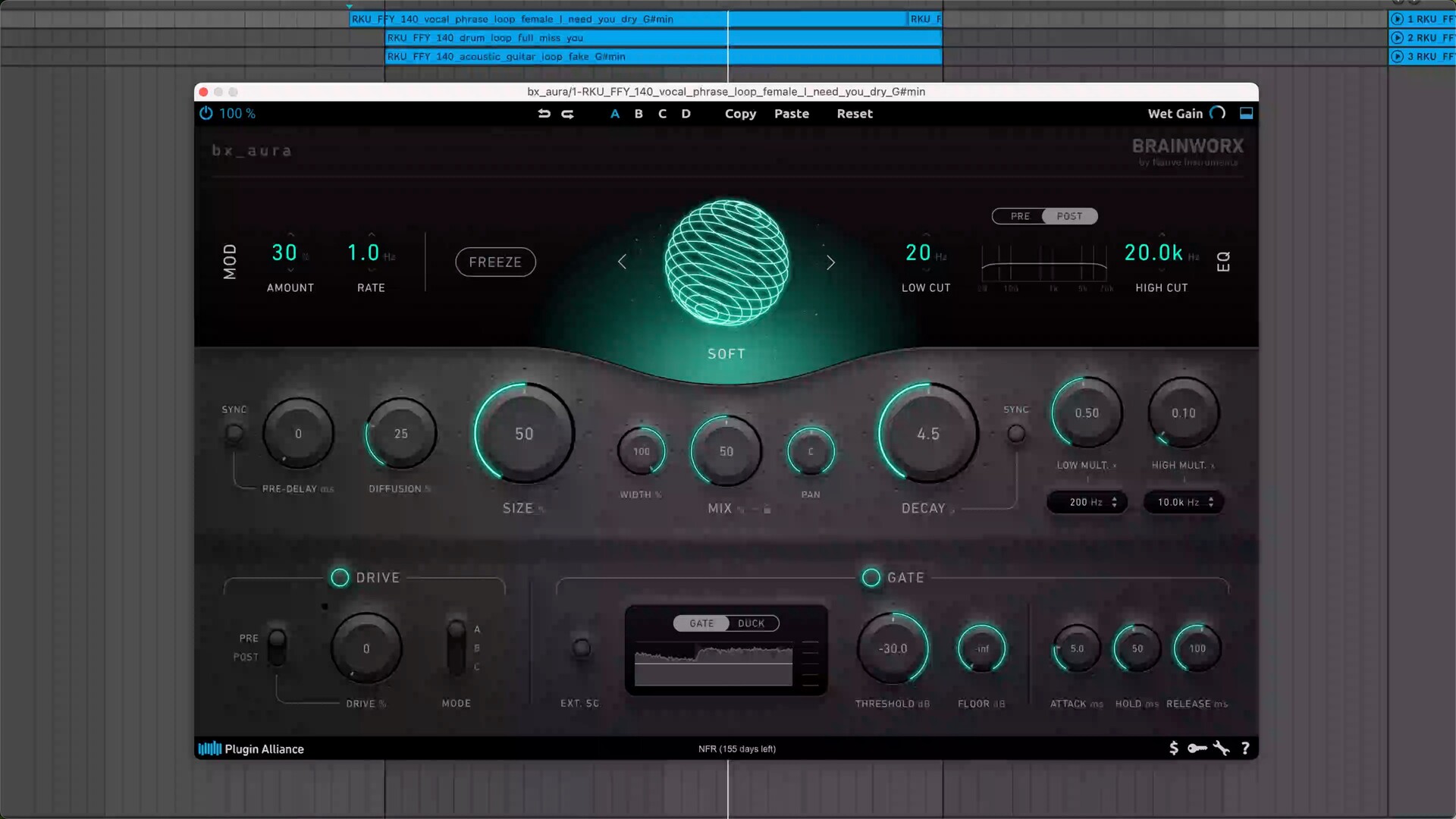Click the FREEZE button
Viewport: 1456px width, 819px height.
click(x=495, y=262)
